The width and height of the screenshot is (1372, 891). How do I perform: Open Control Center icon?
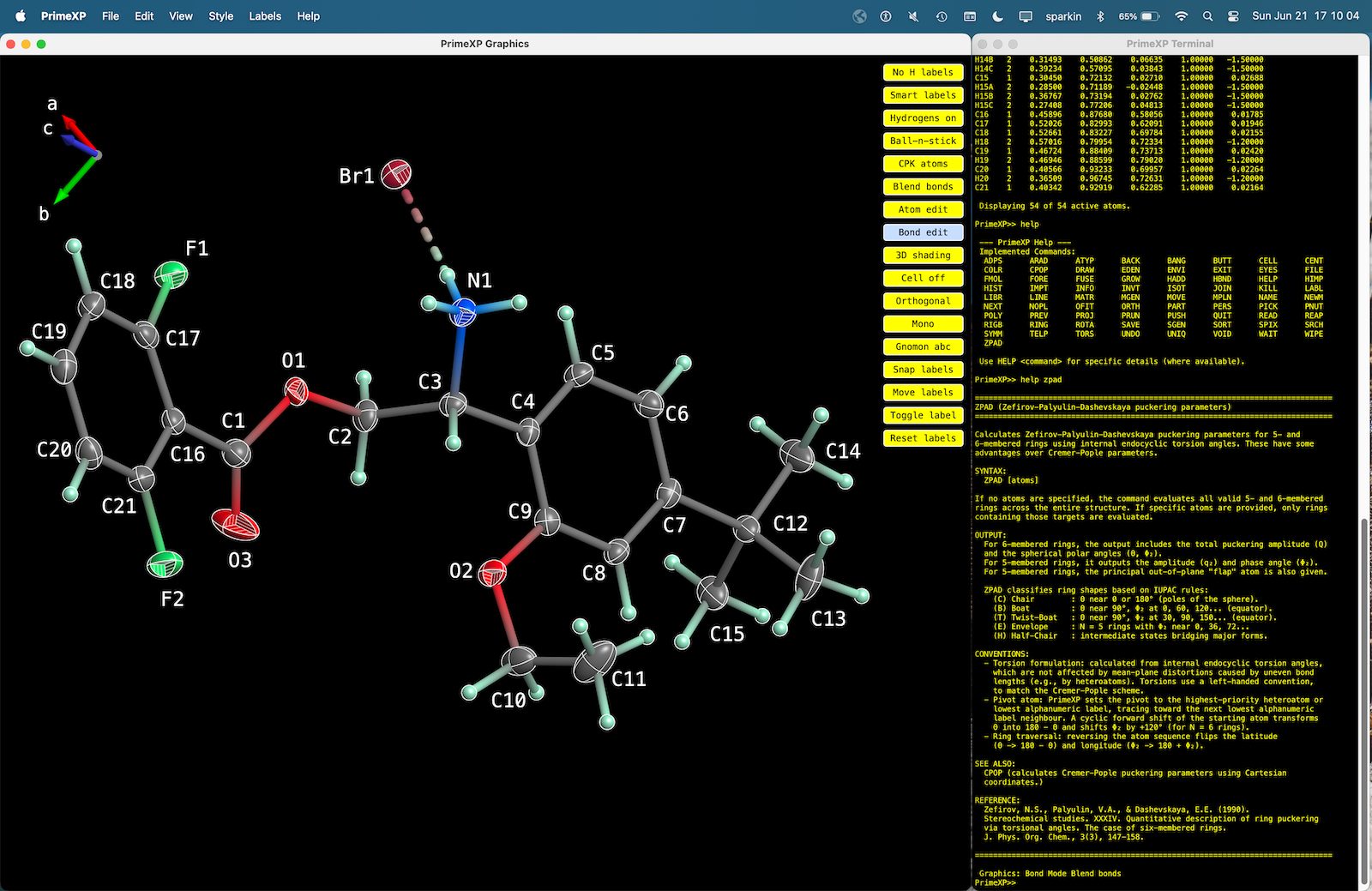pos(1233,16)
